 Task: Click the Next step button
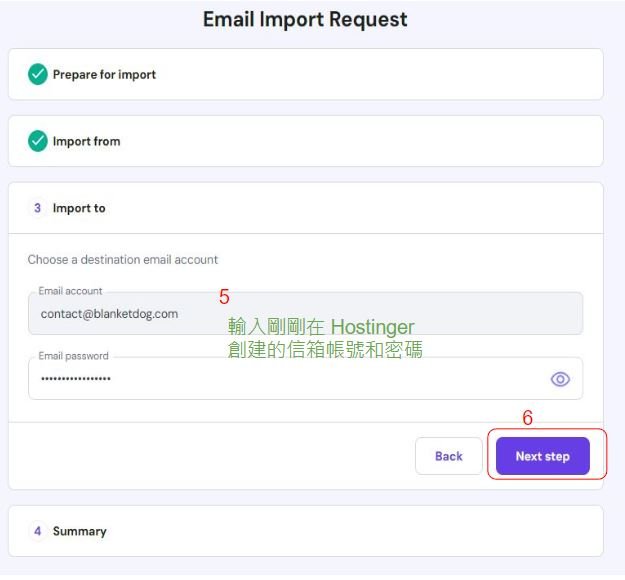click(542, 456)
